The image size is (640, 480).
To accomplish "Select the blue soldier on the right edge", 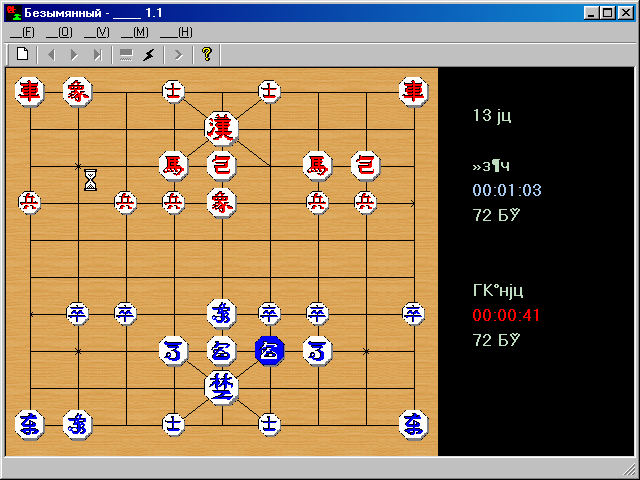I will pos(414,314).
